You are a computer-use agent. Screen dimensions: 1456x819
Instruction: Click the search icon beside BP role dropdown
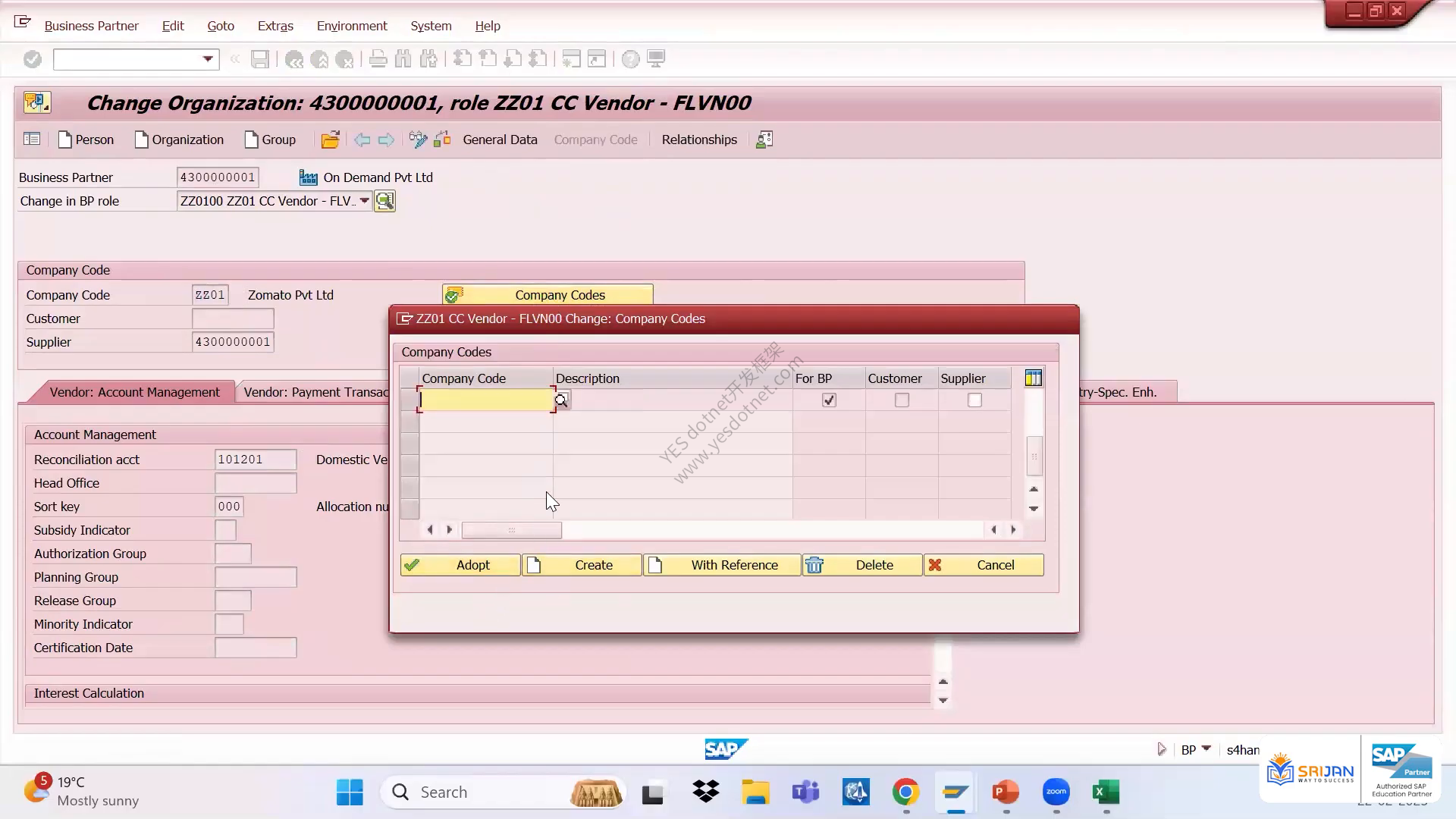point(384,201)
